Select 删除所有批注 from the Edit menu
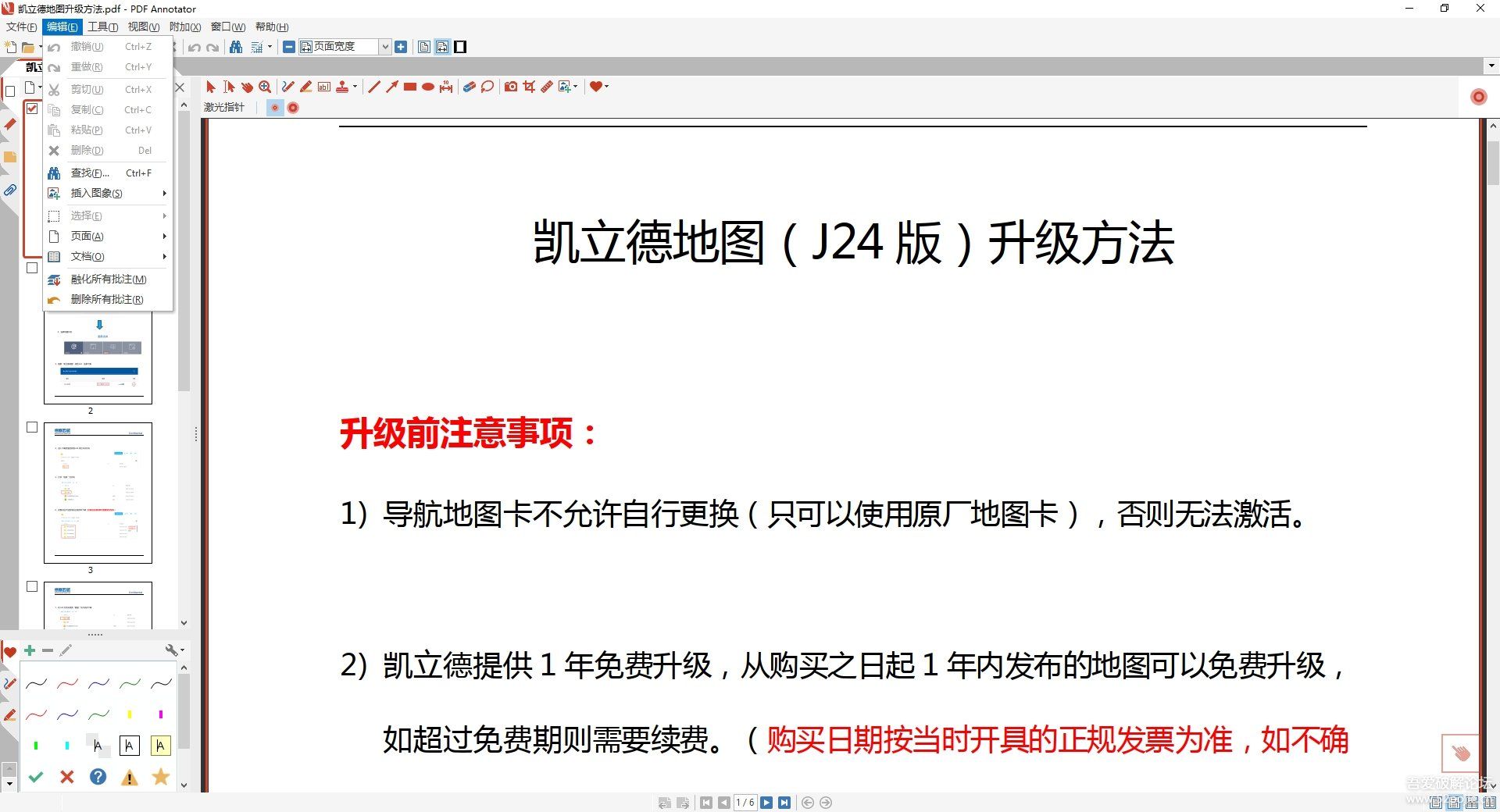The width and height of the screenshot is (1500, 812). point(107,299)
